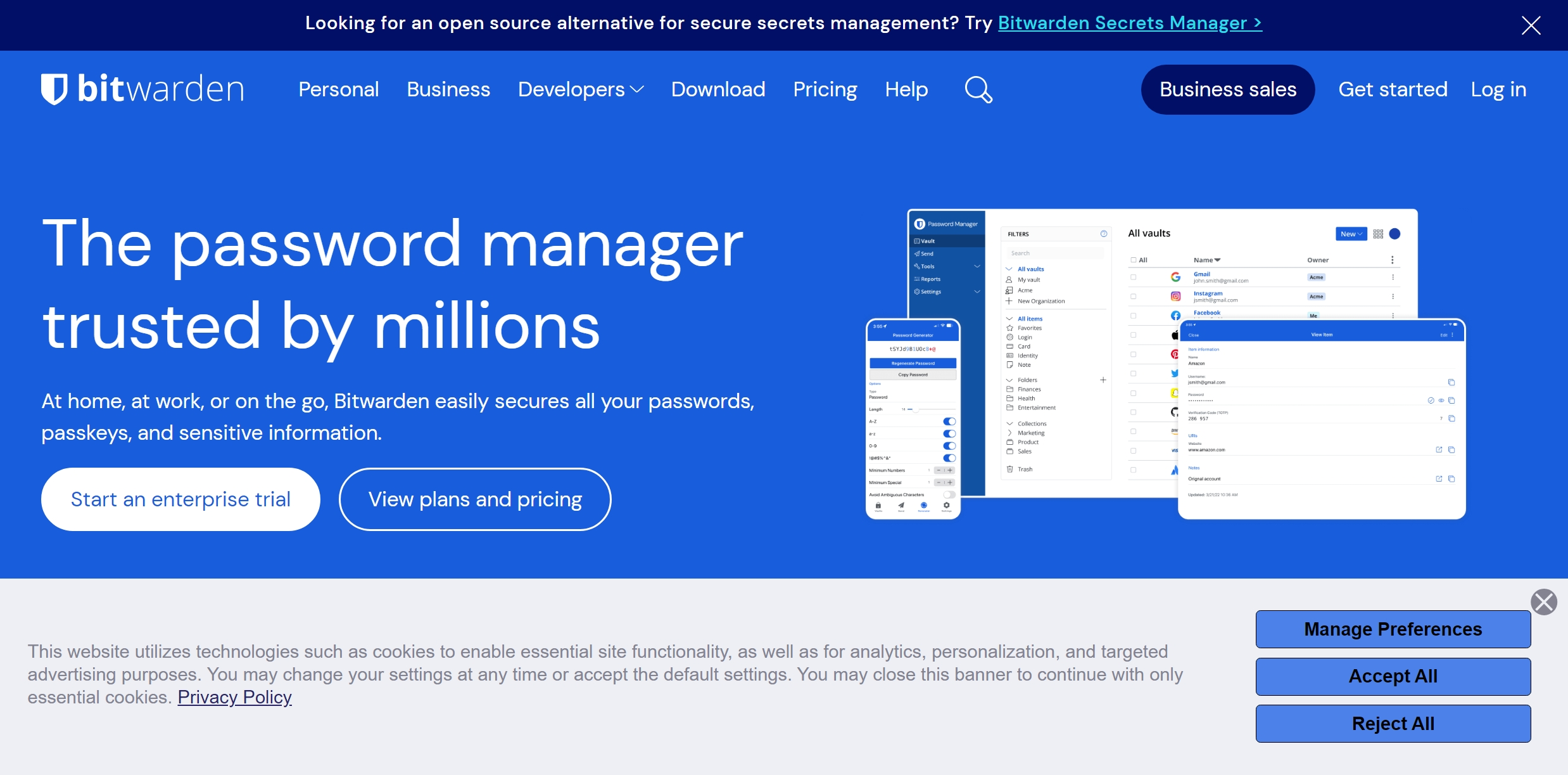Image resolution: width=1568 pixels, height=775 pixels.
Task: Open Manage Preferences for cookies
Action: click(x=1393, y=629)
